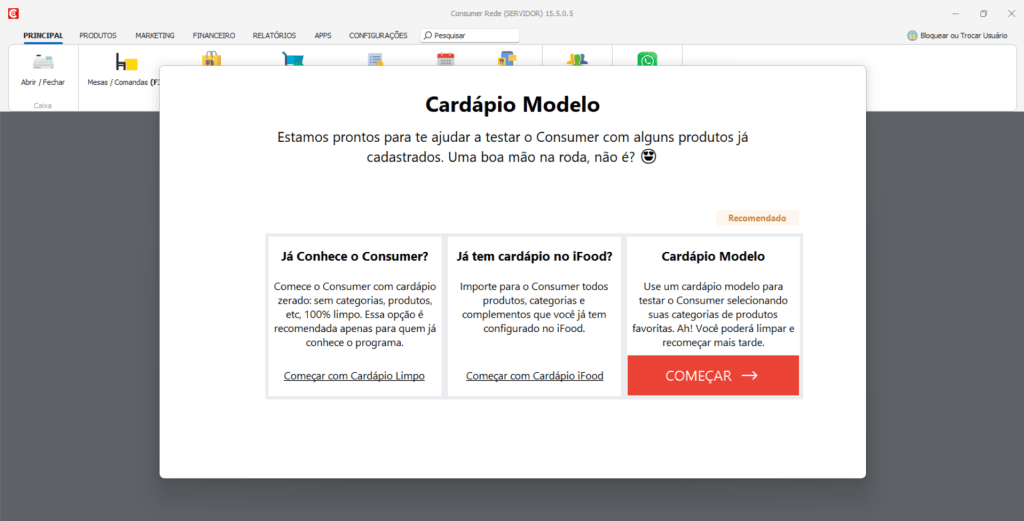Close the Consumer Rede window

point(1011,14)
